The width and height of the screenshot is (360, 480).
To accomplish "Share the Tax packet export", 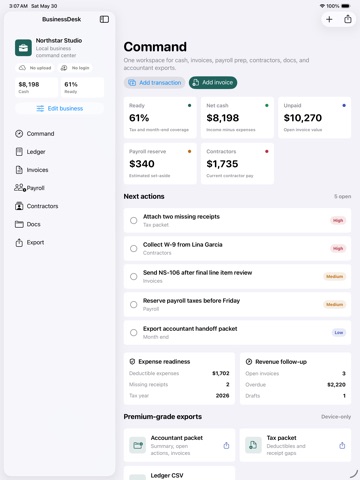I will (x=342, y=445).
